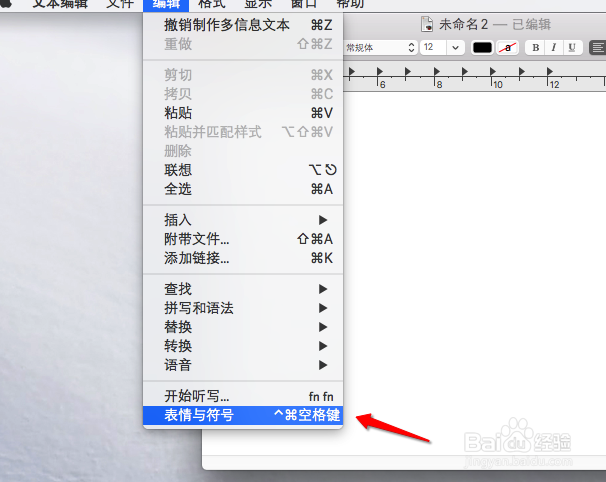Open the 帮助 menu
The height and width of the screenshot is (482, 606).
coord(350,4)
